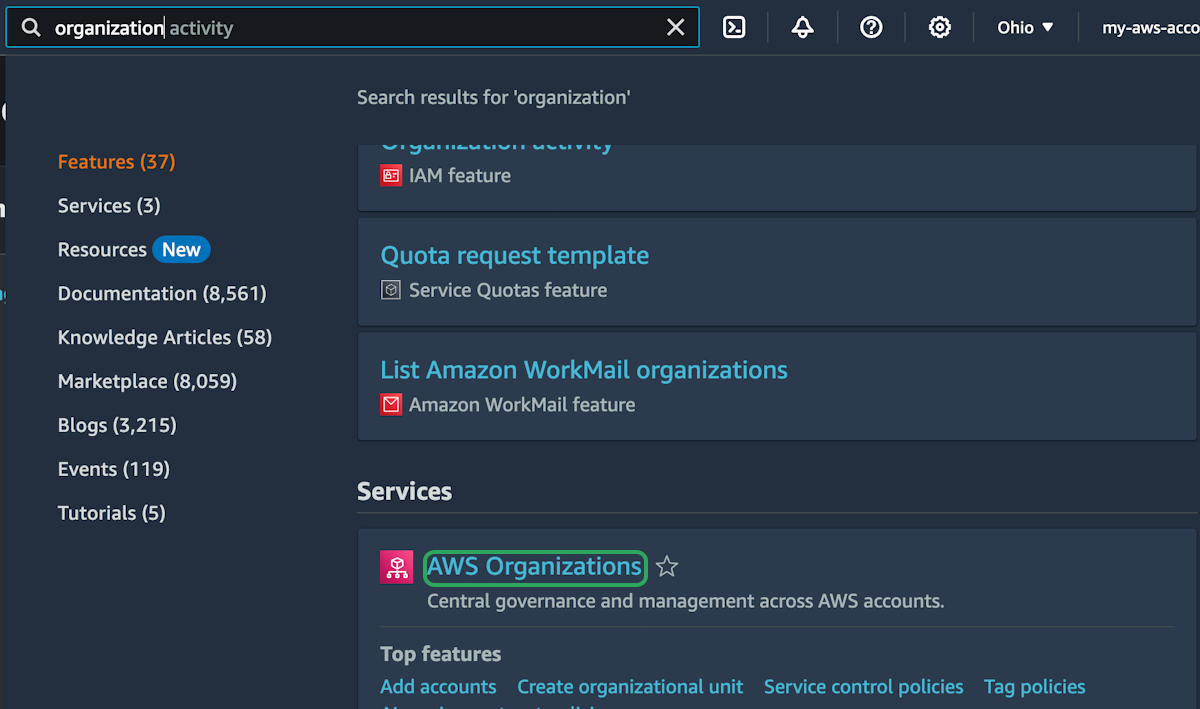Screen dimensions: 1200x709
Task: Open the Organization activity result
Action: coord(497,146)
